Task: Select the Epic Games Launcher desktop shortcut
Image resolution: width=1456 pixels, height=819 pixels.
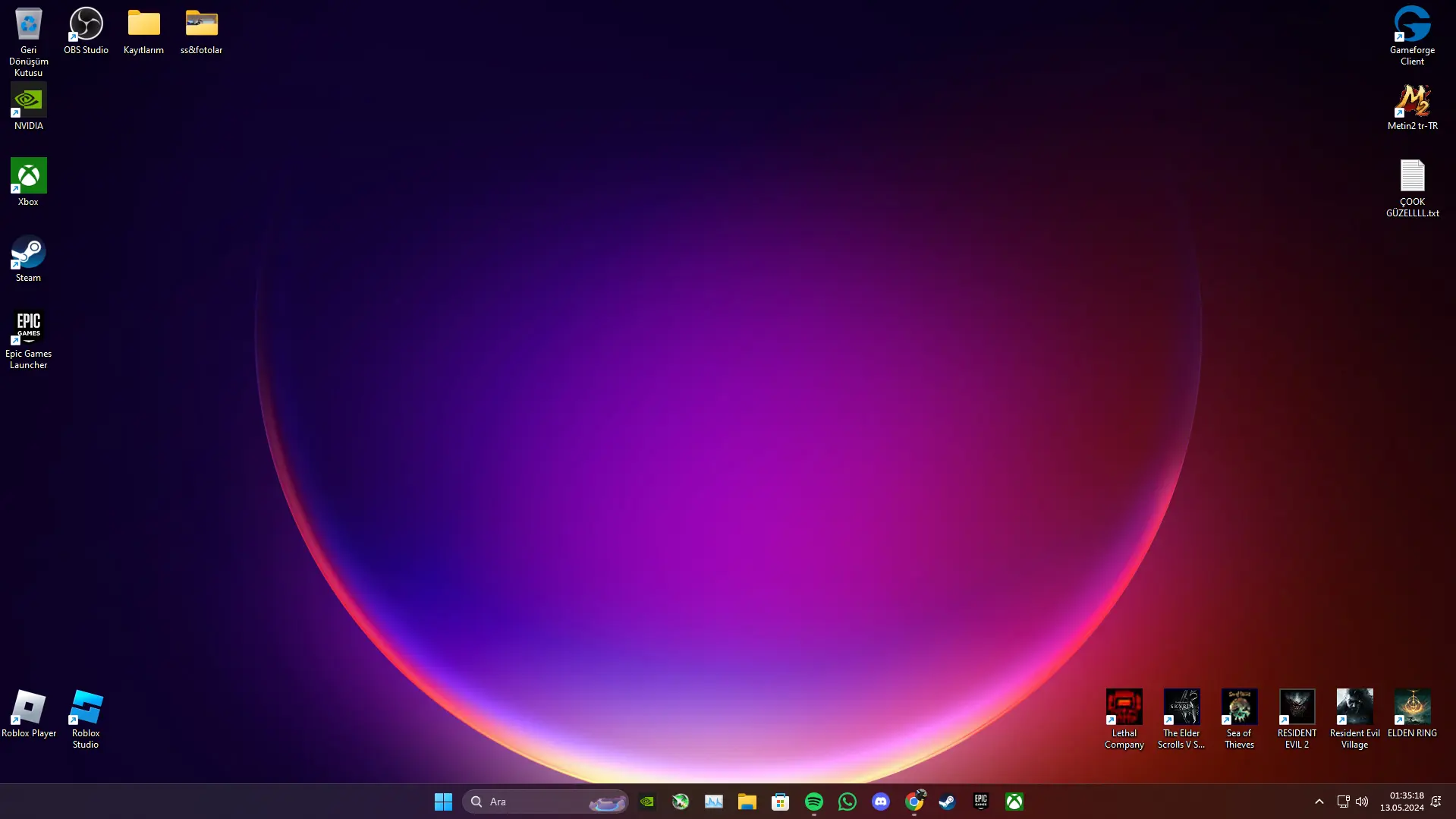Action: point(28,339)
